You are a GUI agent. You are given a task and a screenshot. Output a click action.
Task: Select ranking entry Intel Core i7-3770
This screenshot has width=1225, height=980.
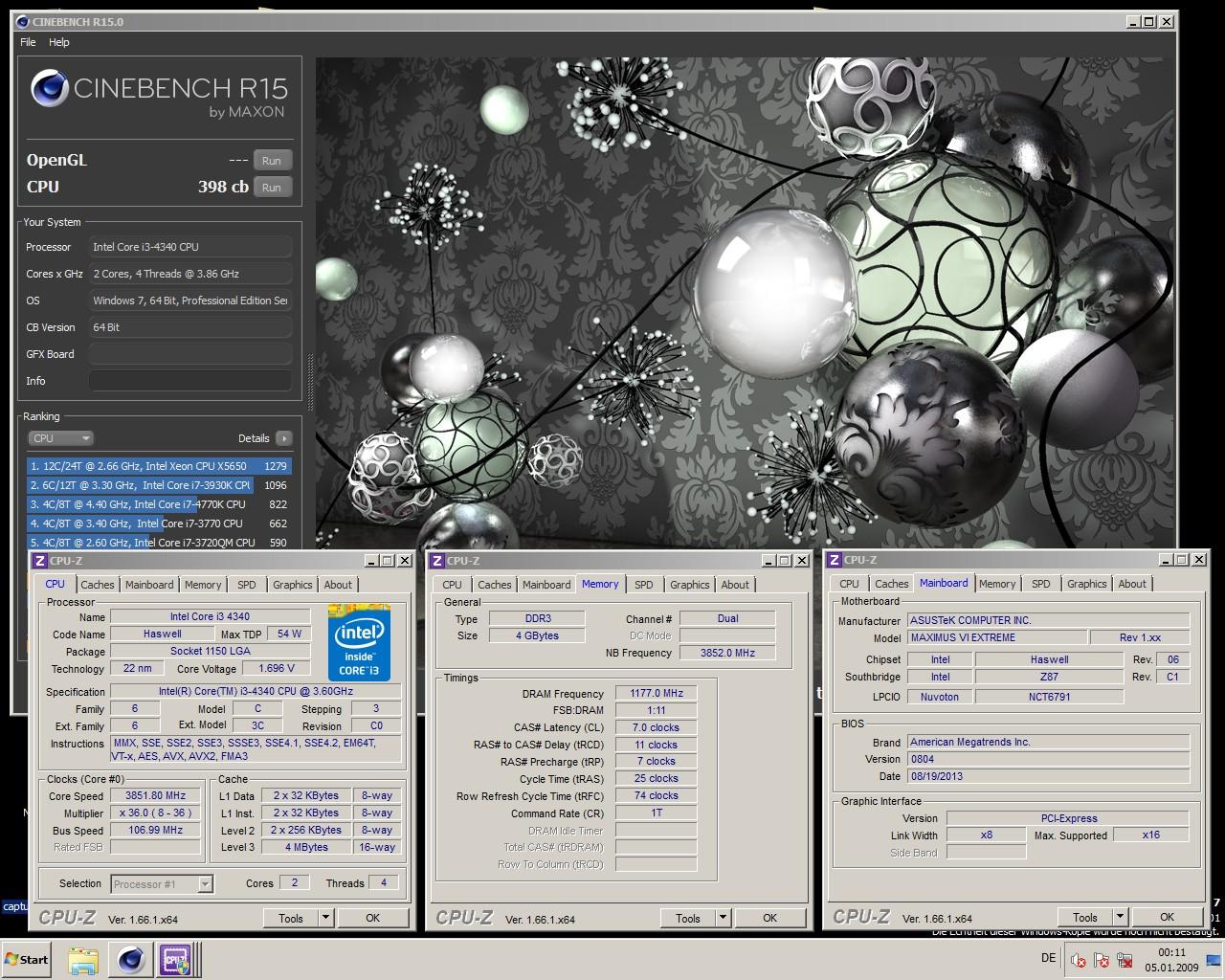pos(159,523)
